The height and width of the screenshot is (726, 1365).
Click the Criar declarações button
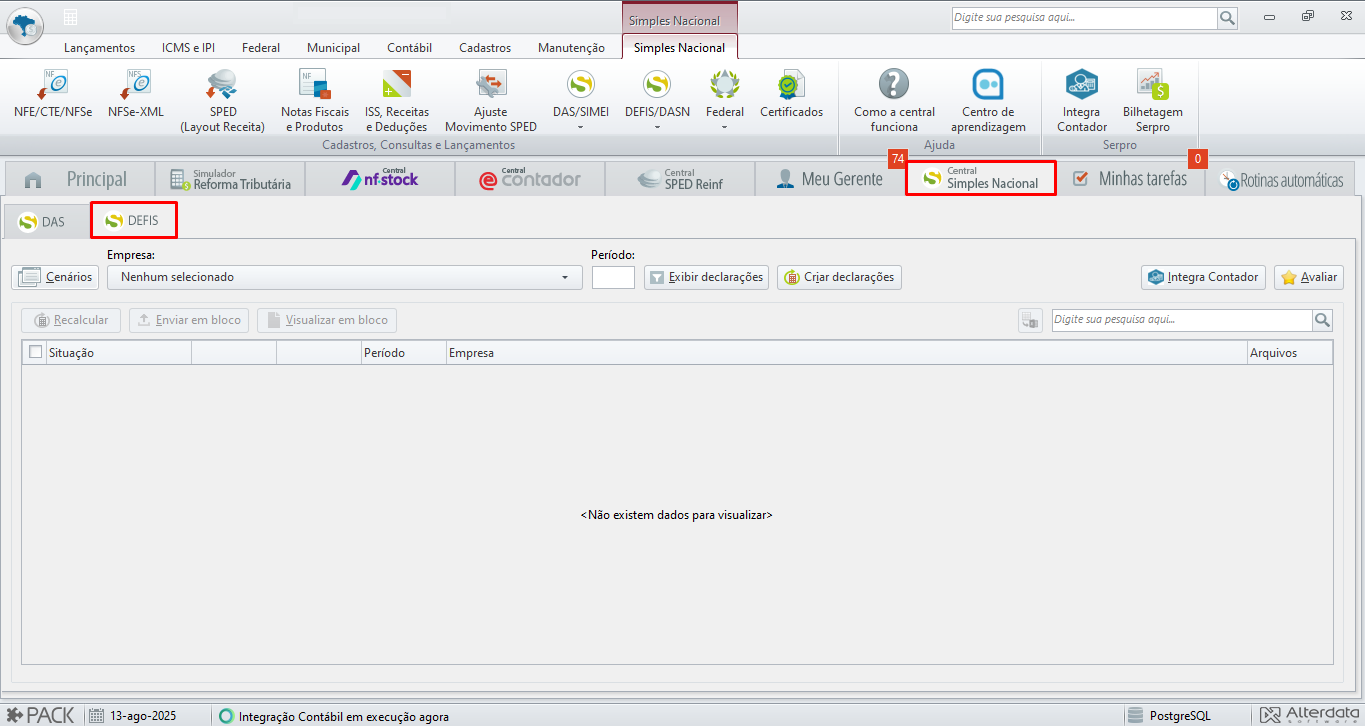(x=839, y=277)
